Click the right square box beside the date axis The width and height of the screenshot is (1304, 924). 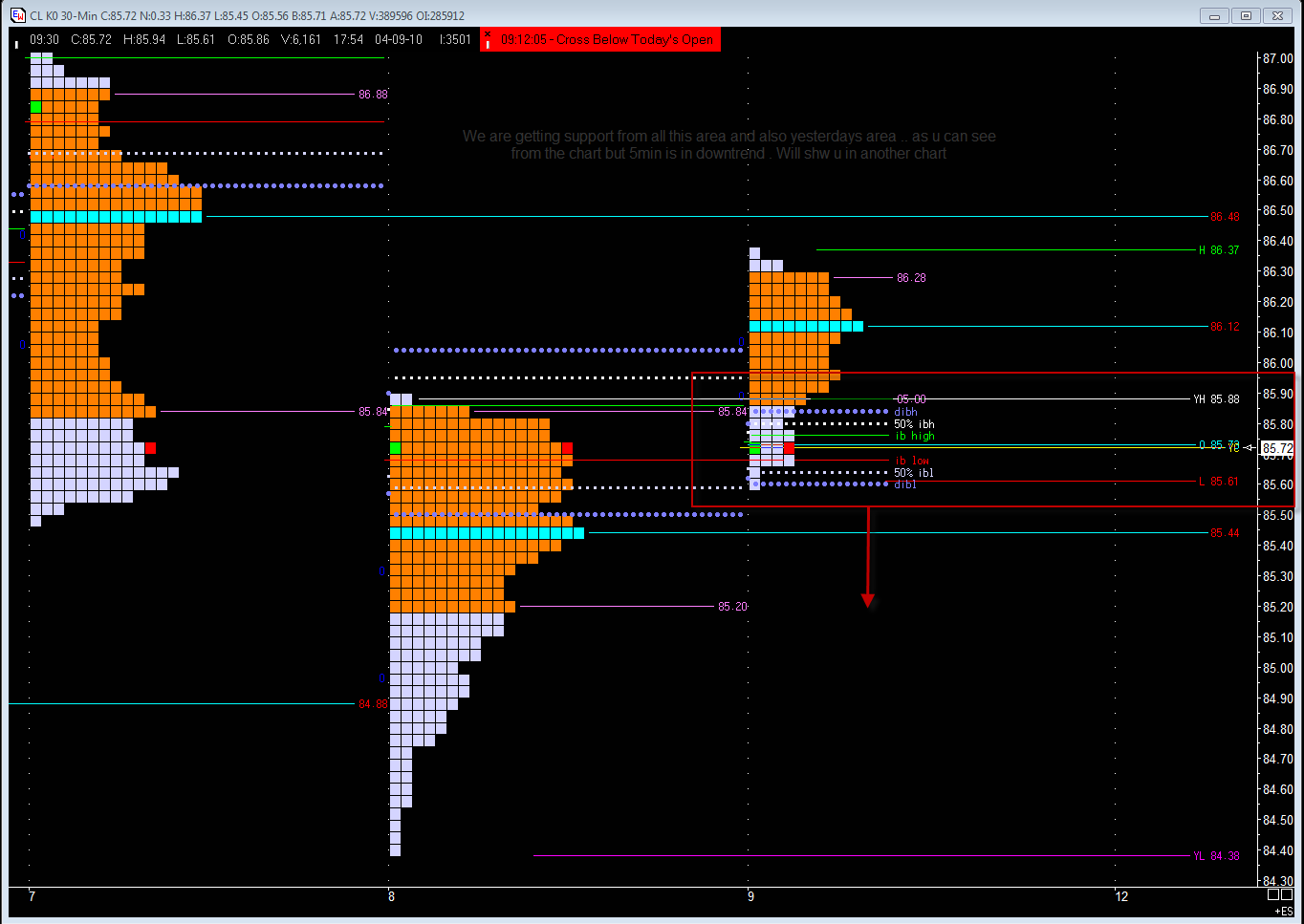coord(1287,895)
